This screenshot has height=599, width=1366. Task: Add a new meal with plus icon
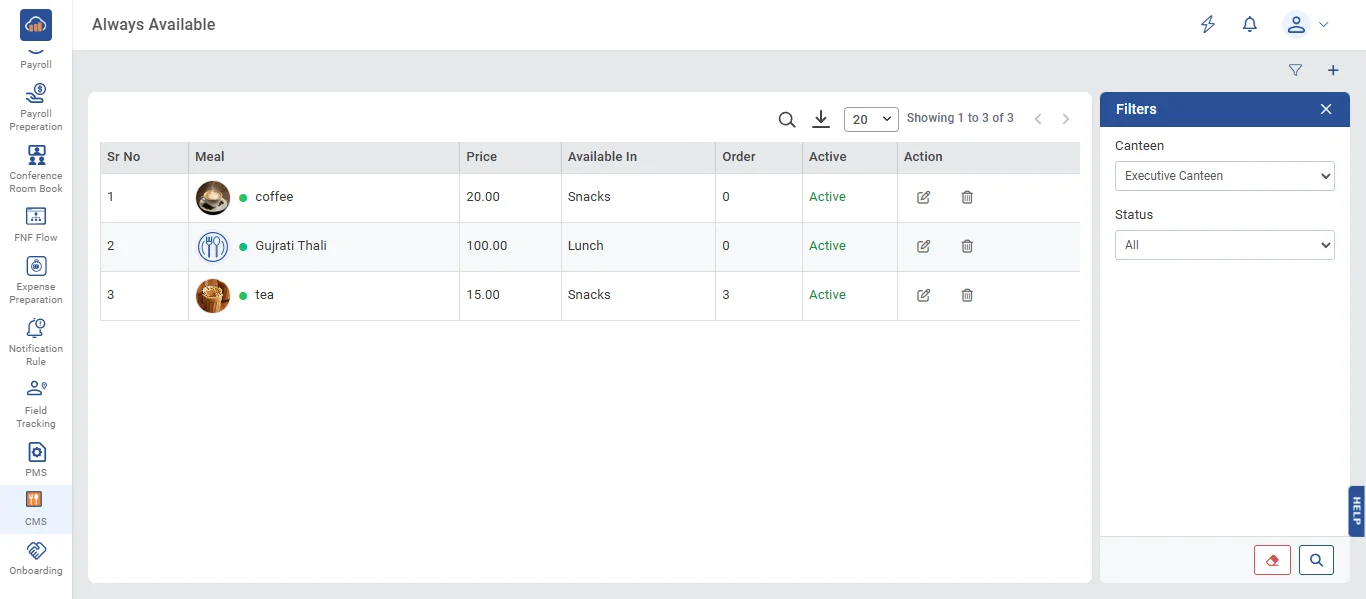click(1333, 70)
